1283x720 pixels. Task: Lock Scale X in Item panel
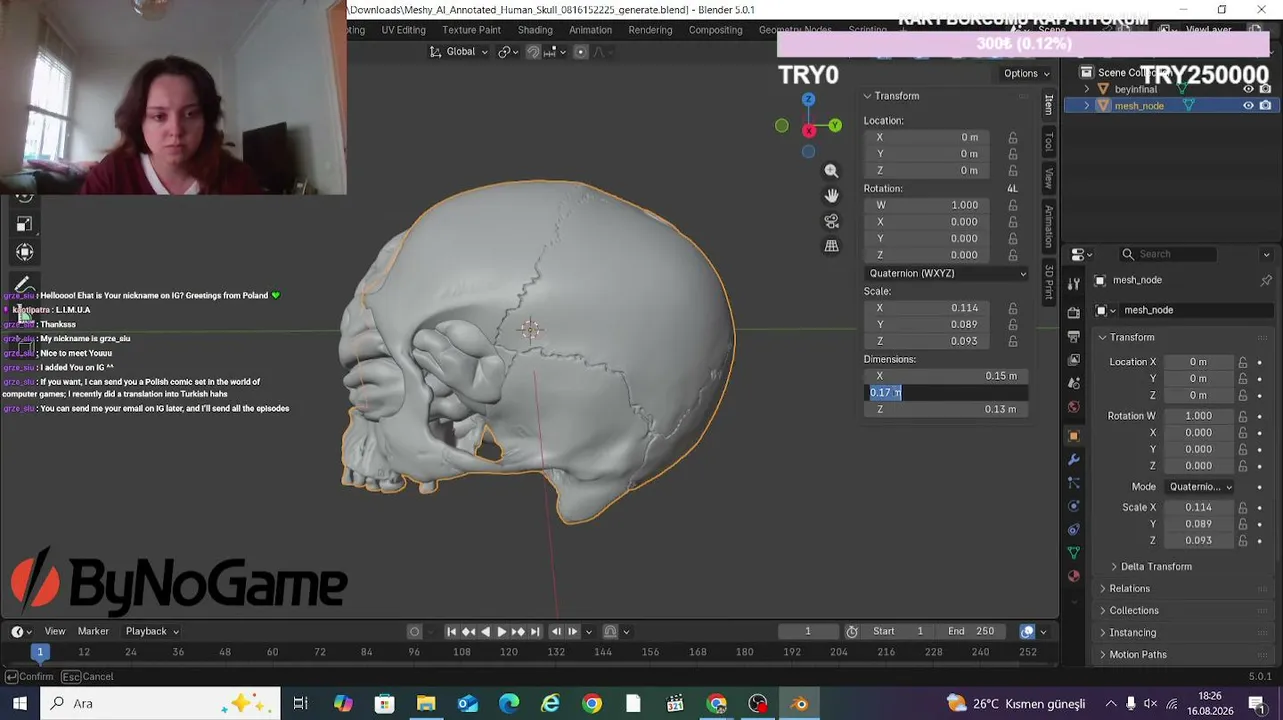tap(1013, 309)
